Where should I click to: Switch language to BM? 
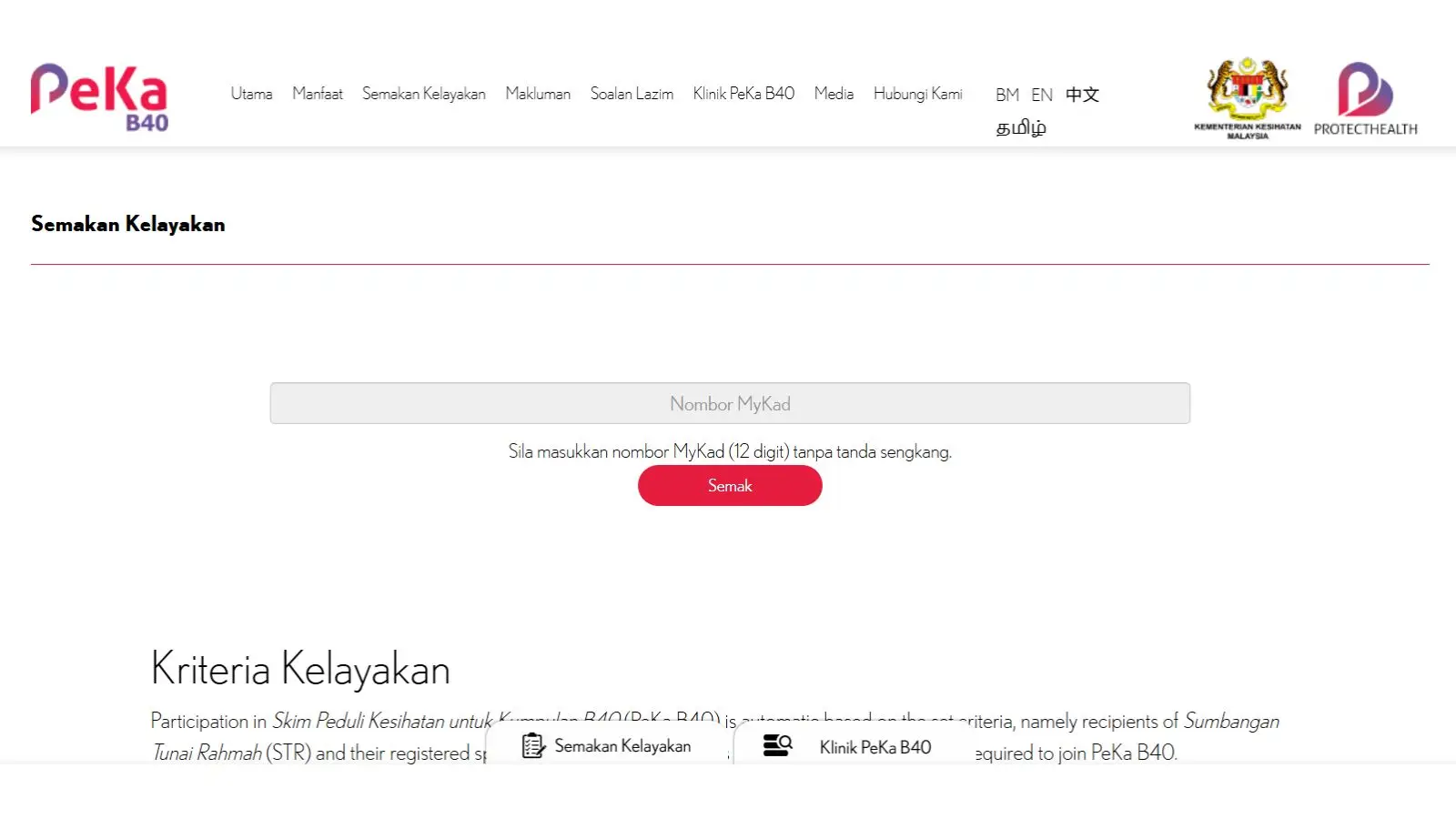tap(1007, 94)
